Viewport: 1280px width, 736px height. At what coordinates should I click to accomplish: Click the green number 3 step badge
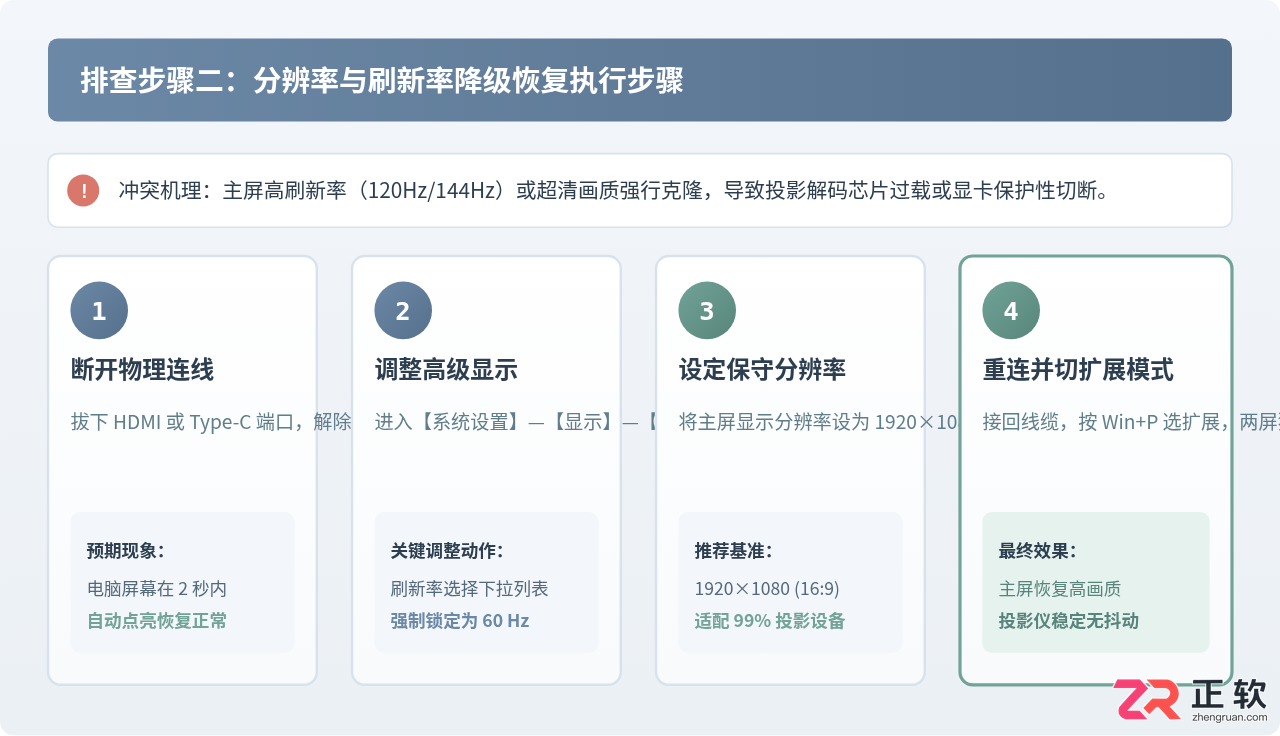click(707, 311)
